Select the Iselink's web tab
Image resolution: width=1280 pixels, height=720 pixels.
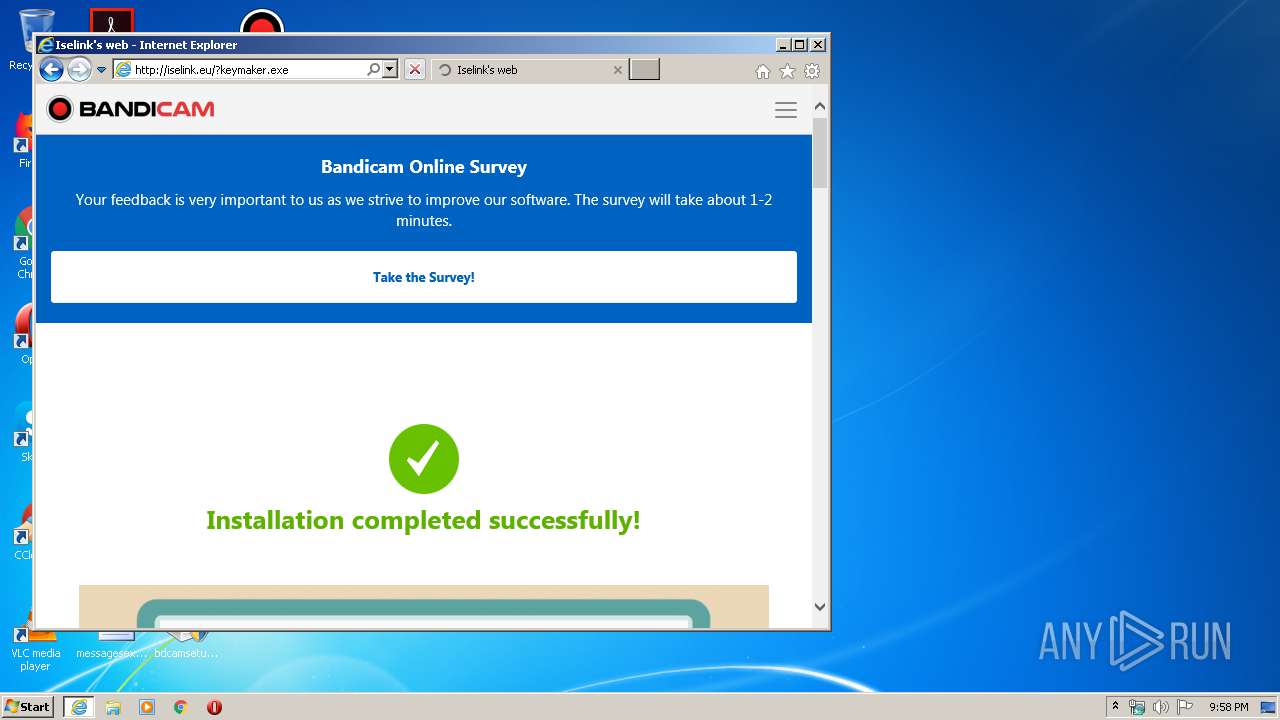click(531, 70)
